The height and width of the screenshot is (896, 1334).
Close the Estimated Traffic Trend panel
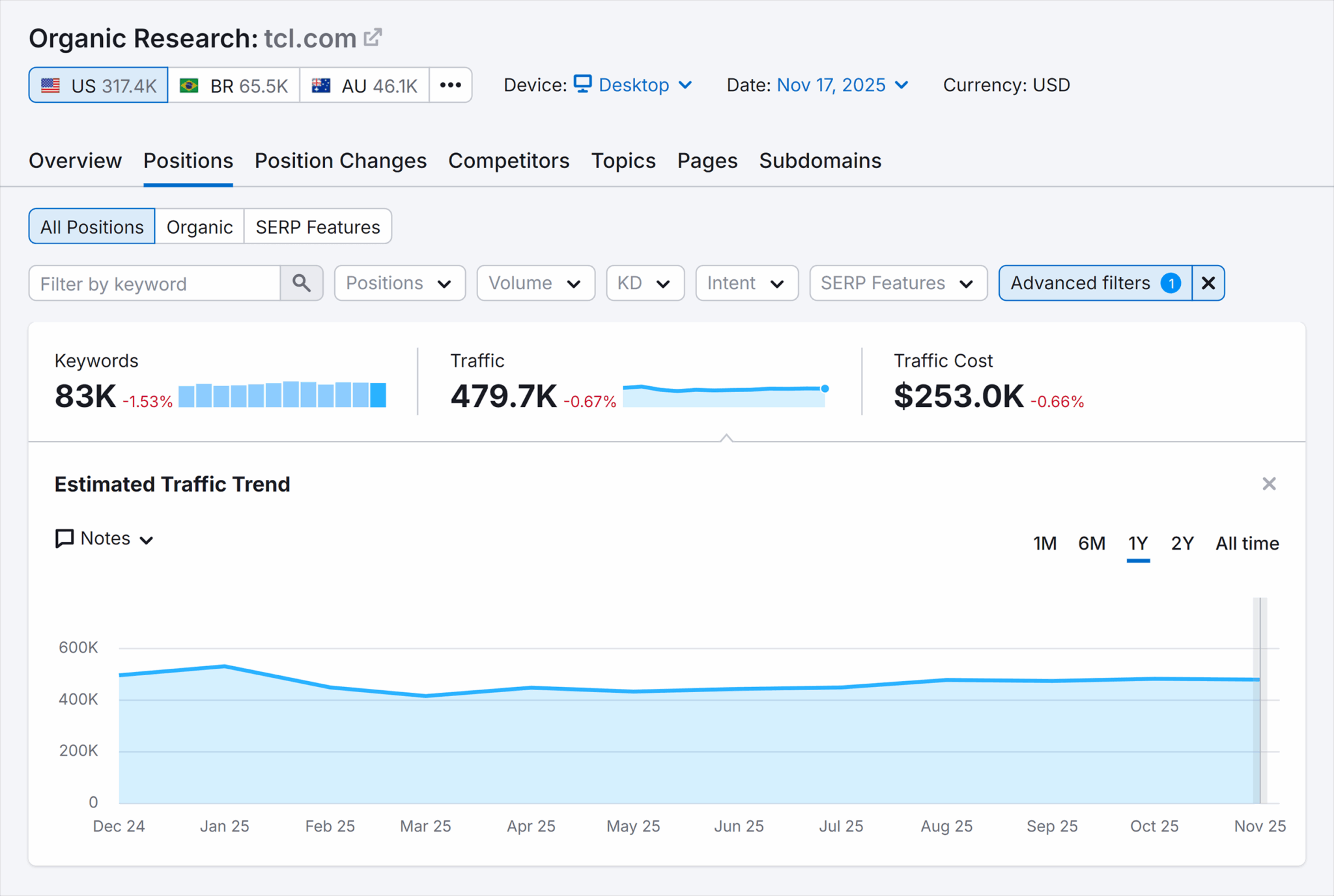pos(1269,484)
